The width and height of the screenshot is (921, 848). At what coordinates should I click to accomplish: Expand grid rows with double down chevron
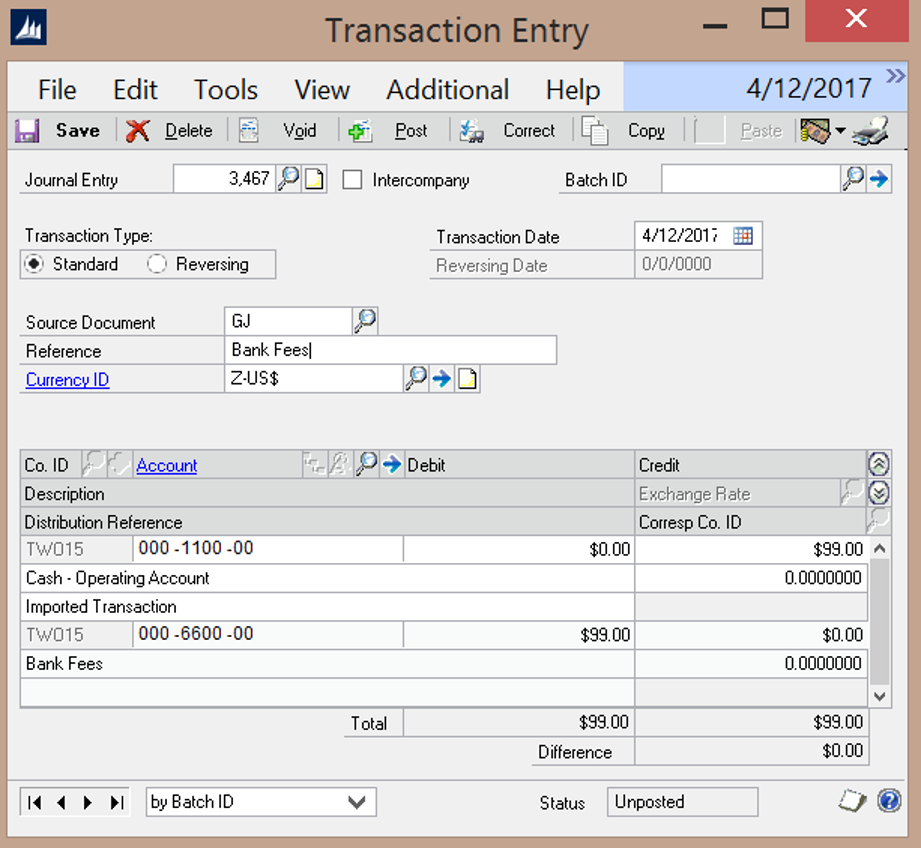click(x=878, y=492)
